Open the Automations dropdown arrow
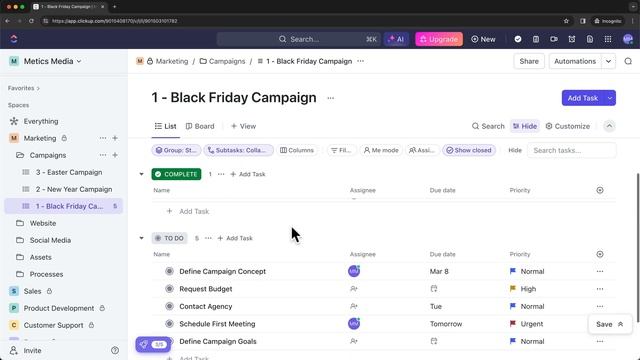Viewport: 640px width, 360px height. point(608,61)
